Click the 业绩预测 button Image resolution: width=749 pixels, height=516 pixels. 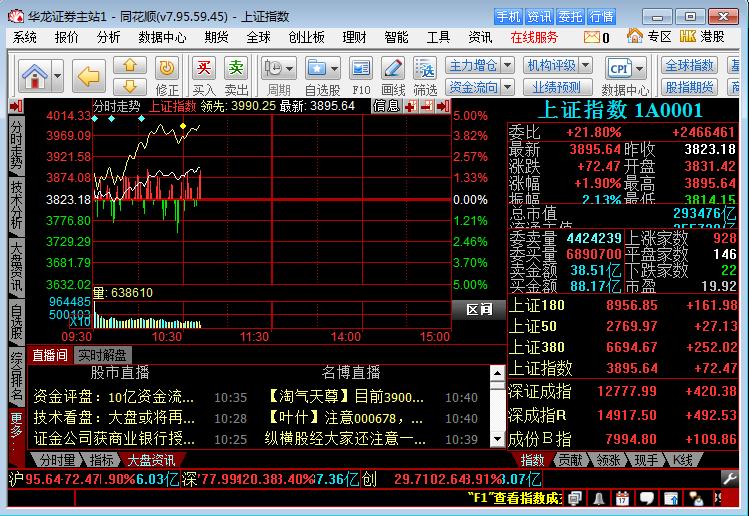tap(556, 87)
